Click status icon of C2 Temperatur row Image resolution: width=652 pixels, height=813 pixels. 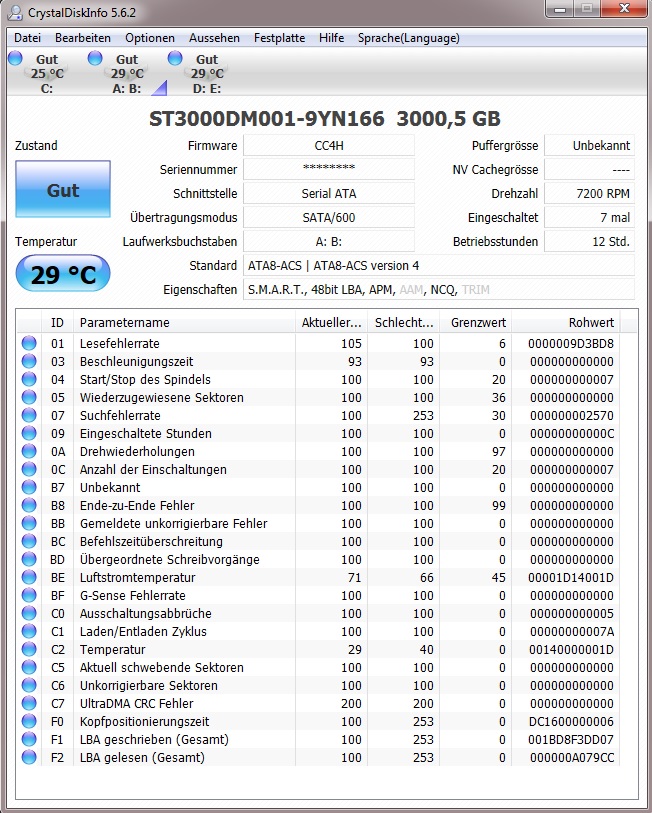point(29,649)
